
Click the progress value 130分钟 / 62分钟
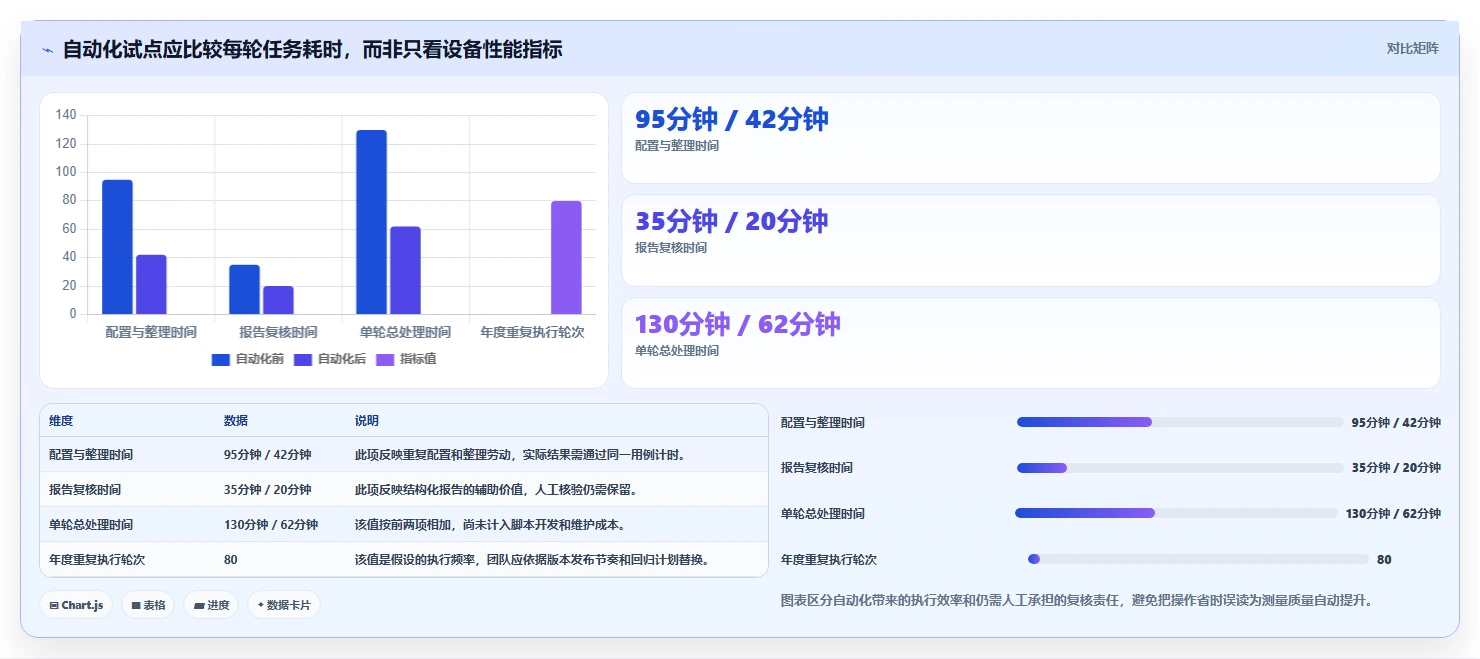1393,514
